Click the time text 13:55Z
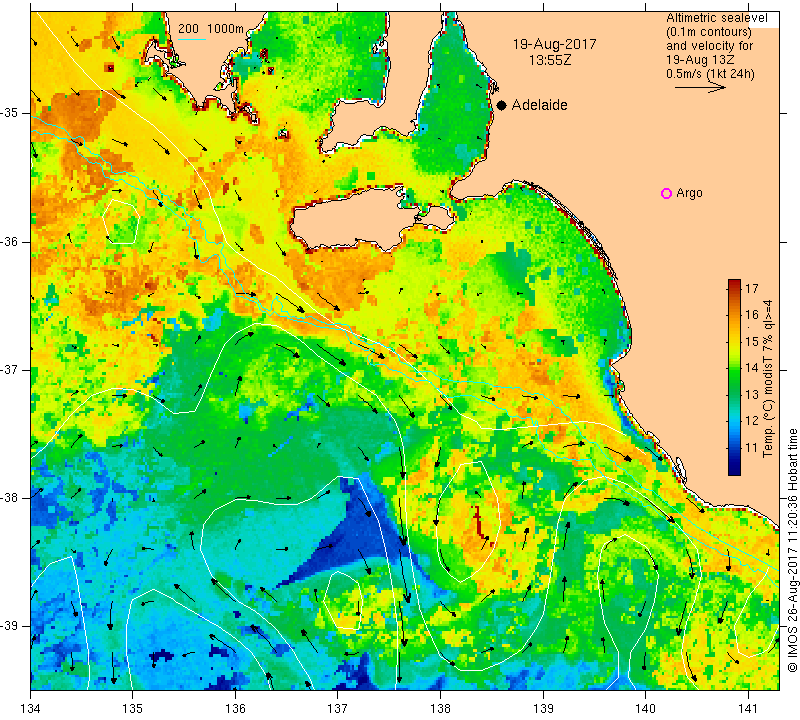This screenshot has height=720, width=800. (550, 60)
